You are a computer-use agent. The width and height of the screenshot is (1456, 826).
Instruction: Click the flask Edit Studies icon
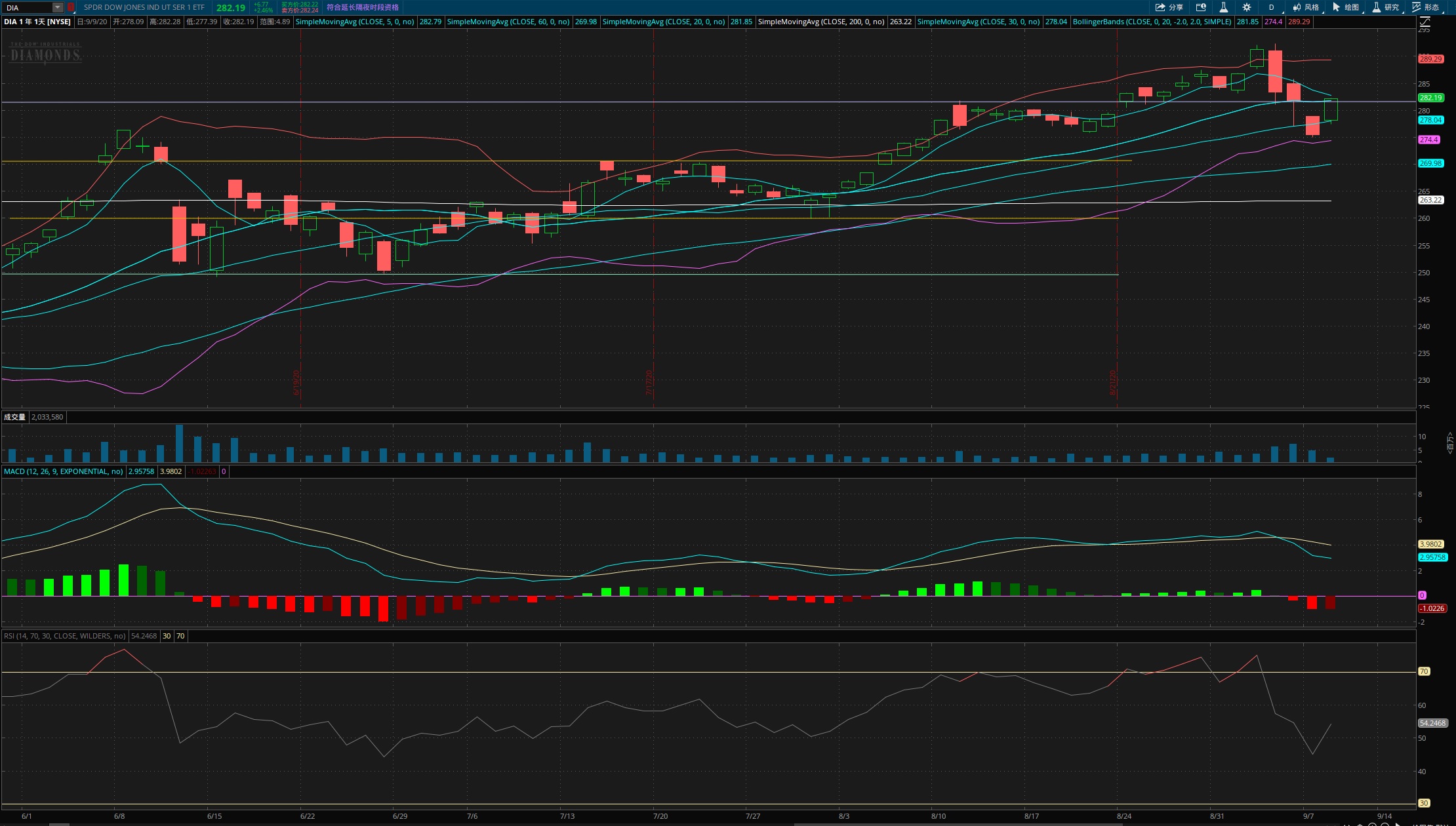pos(1224,7)
